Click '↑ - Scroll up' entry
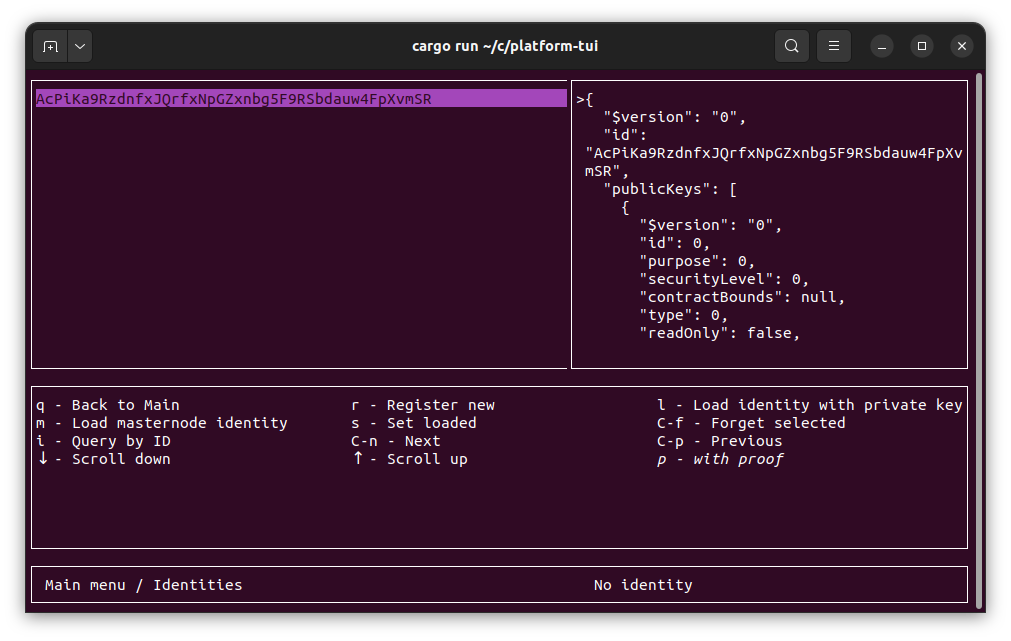 click(409, 459)
